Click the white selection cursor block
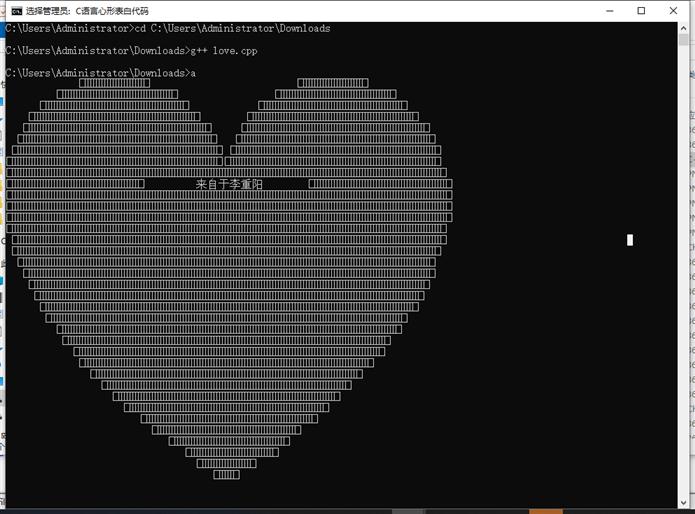Viewport: 695px width, 514px height. pyautogui.click(x=630, y=240)
